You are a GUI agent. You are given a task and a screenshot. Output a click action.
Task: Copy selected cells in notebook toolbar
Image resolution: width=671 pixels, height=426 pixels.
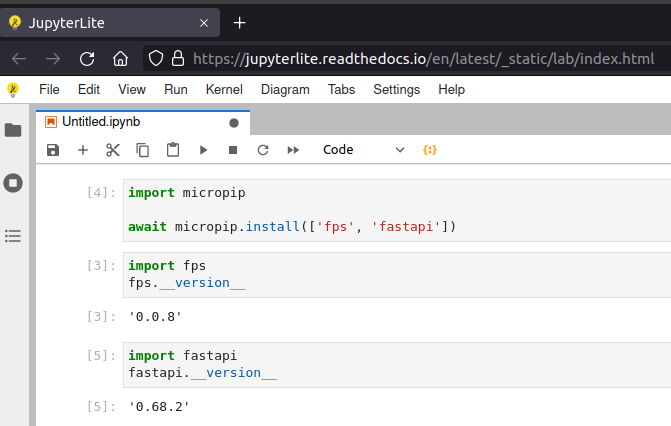[143, 150]
